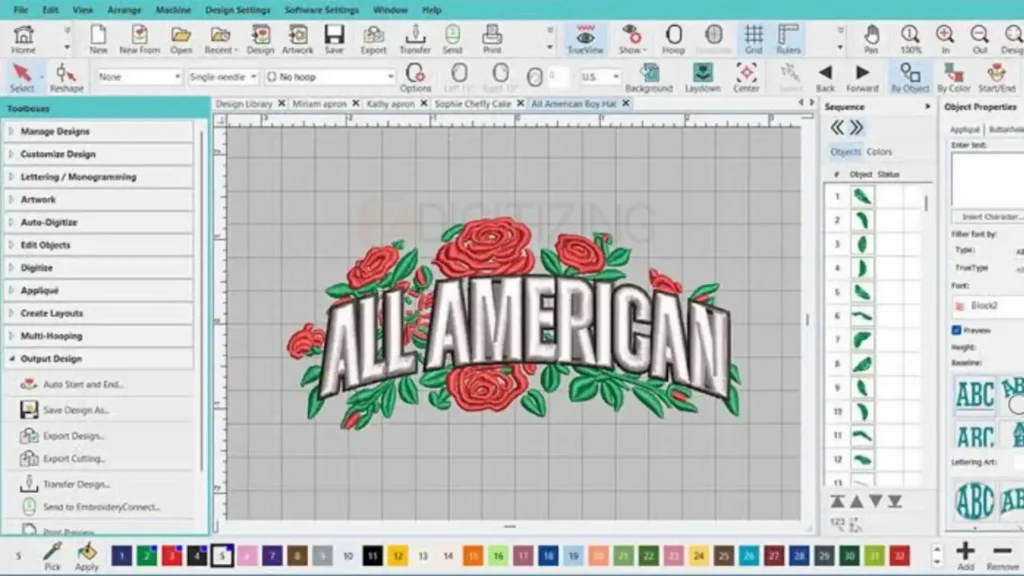Open the No hoop dropdown
Screen dimensions: 1024x576
coord(330,77)
